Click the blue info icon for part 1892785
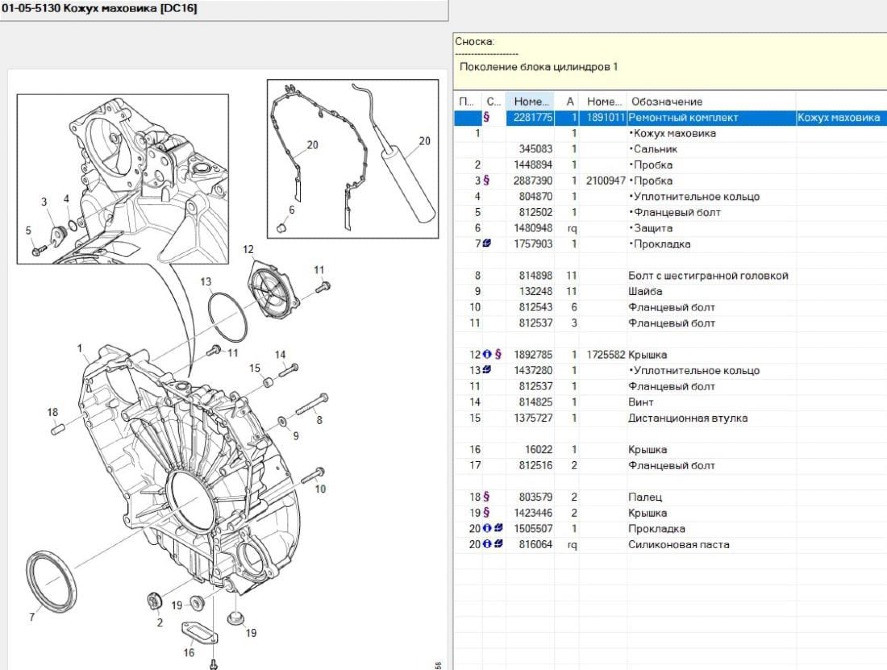Image resolution: width=887 pixels, height=670 pixels. [x=487, y=355]
